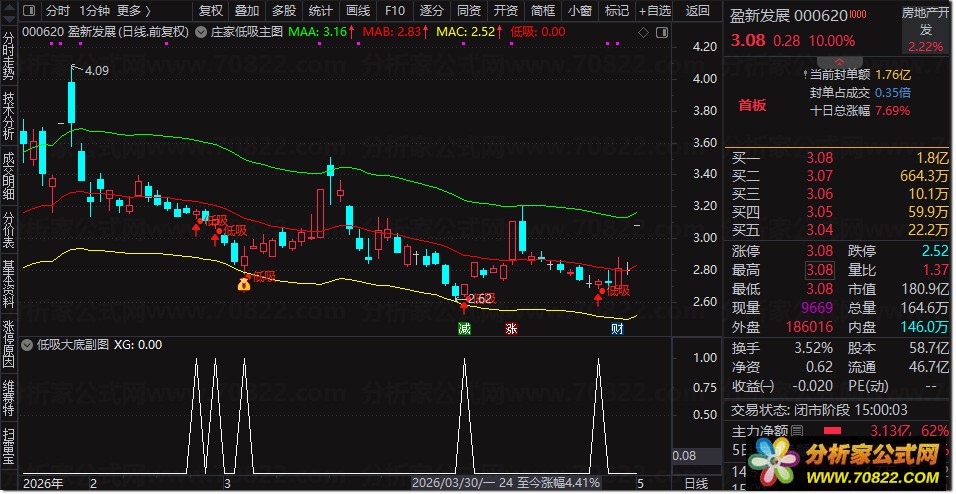Click the +自选 add to watchlist button
This screenshot has width=956, height=494.
[655, 10]
